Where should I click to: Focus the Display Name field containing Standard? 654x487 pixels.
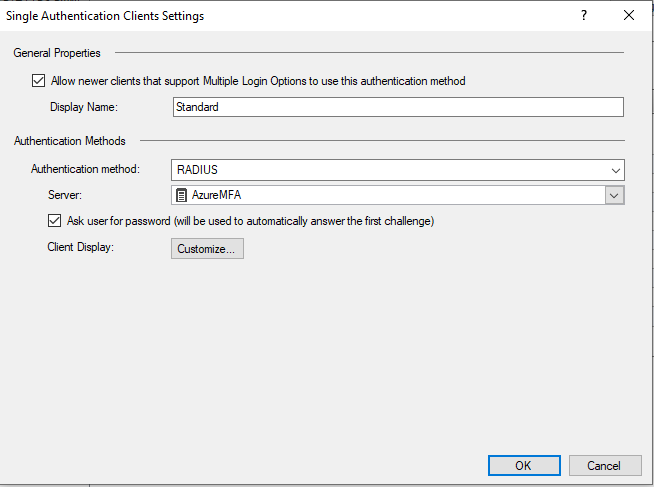point(397,107)
